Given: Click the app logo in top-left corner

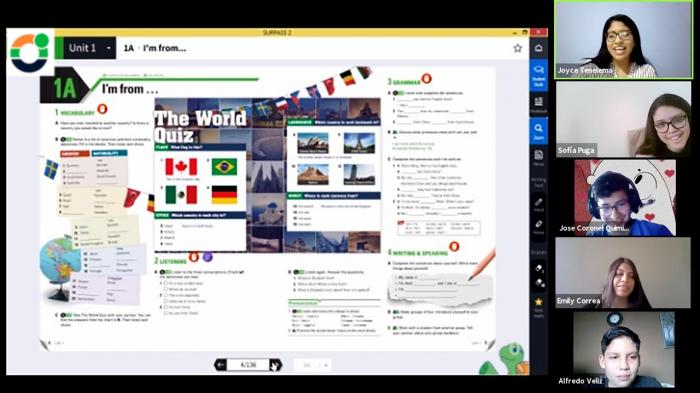Looking at the screenshot, I should pyautogui.click(x=29, y=52).
